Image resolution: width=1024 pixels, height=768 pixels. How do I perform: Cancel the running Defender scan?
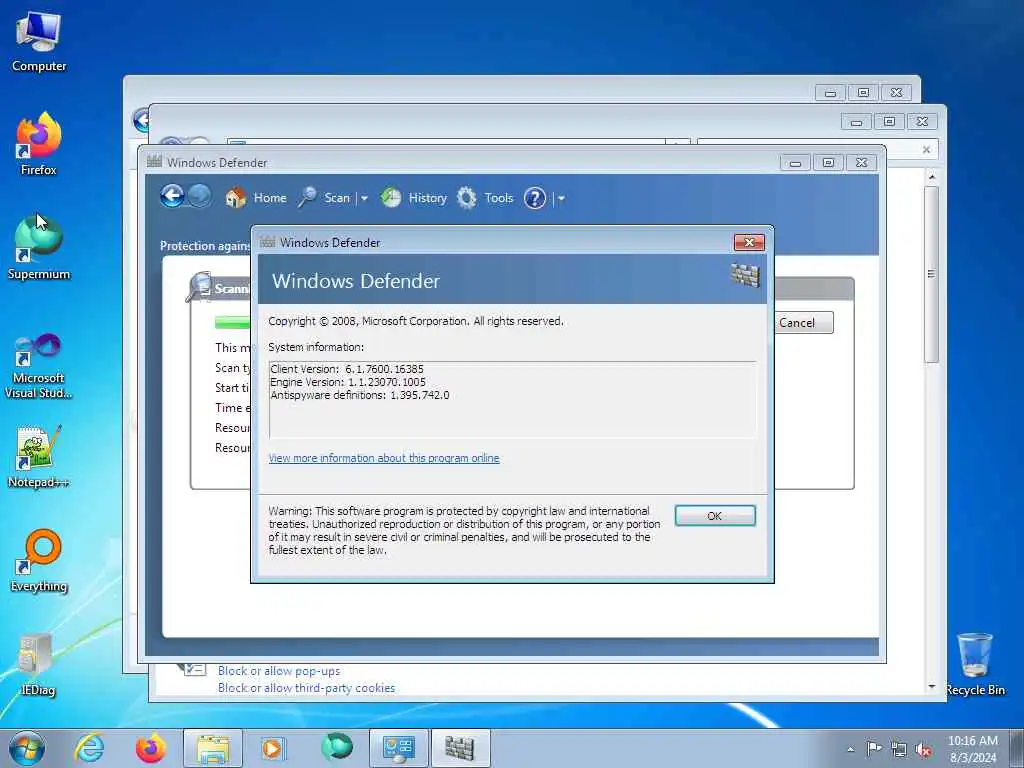(803, 323)
